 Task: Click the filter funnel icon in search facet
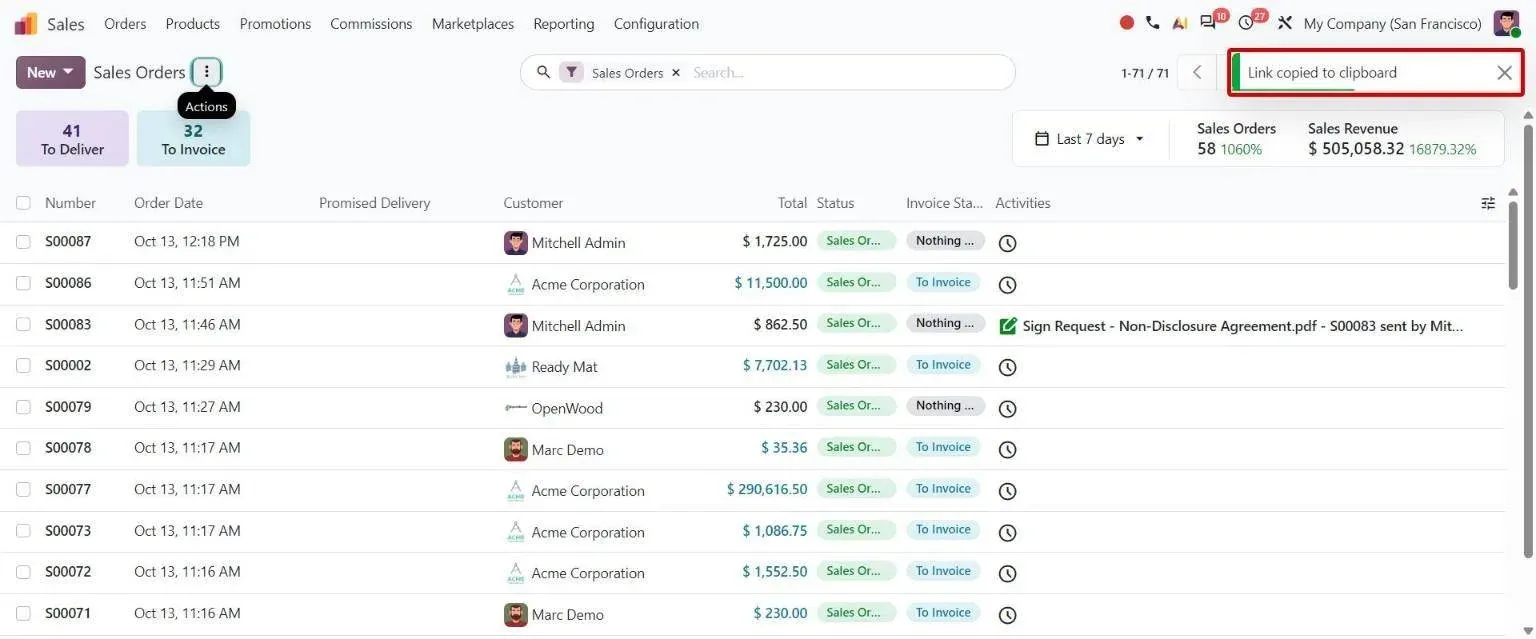571,72
